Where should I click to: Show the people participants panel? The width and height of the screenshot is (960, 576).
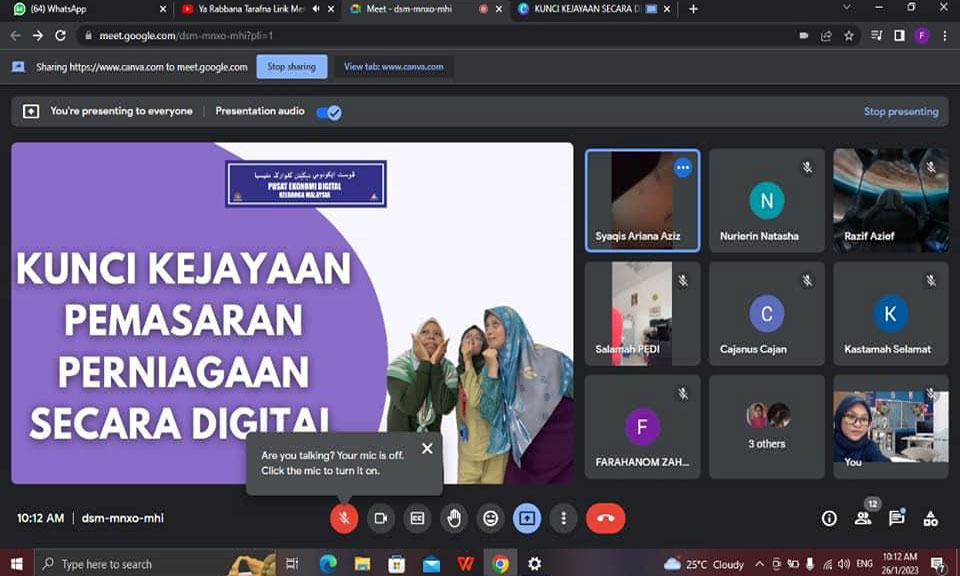862,518
